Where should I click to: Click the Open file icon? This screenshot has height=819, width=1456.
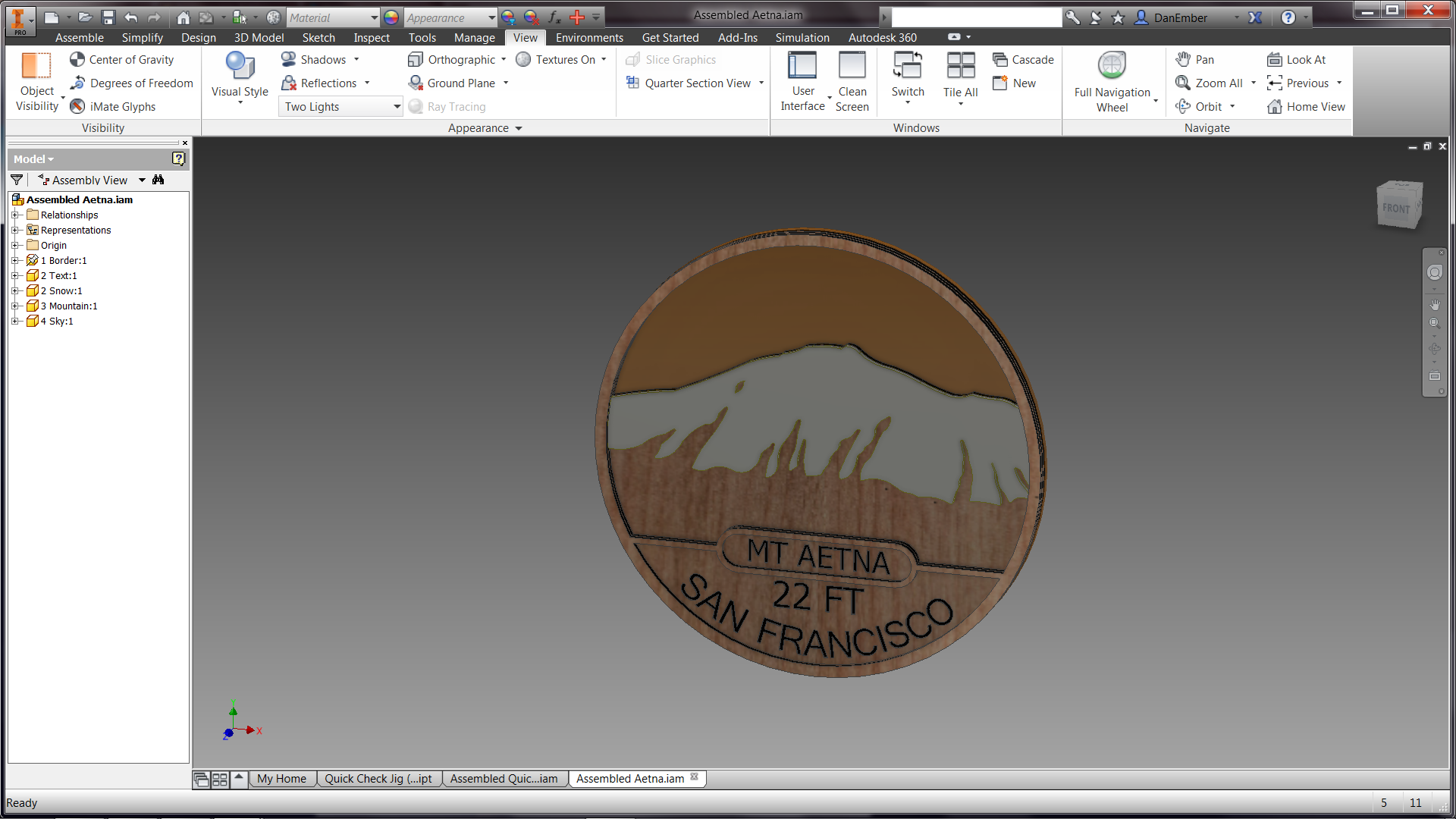(x=85, y=17)
